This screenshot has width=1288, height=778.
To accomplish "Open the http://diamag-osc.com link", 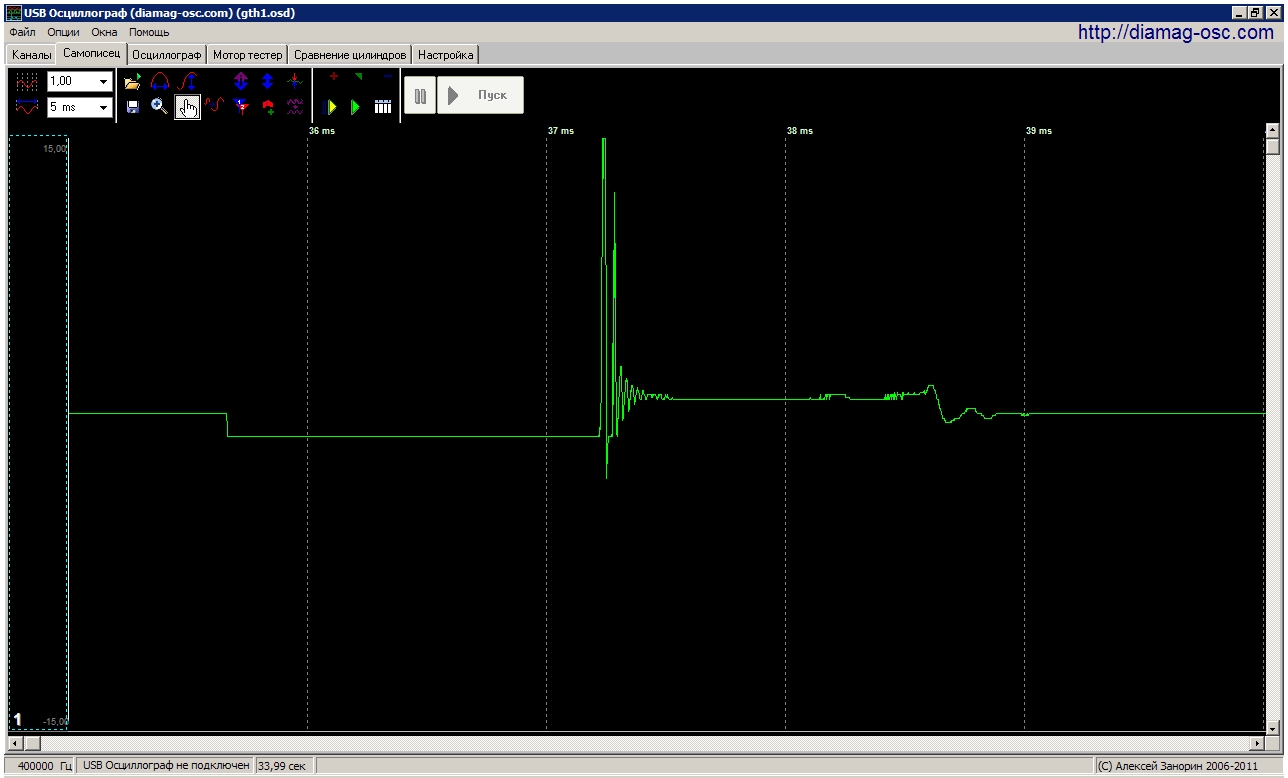I will (x=1176, y=33).
